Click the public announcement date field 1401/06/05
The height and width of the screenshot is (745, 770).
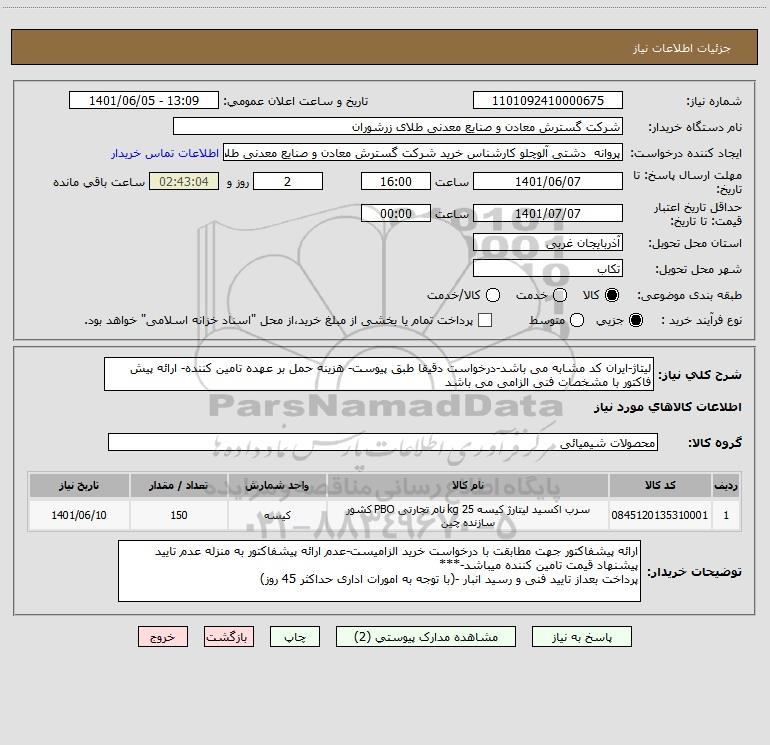[144, 101]
